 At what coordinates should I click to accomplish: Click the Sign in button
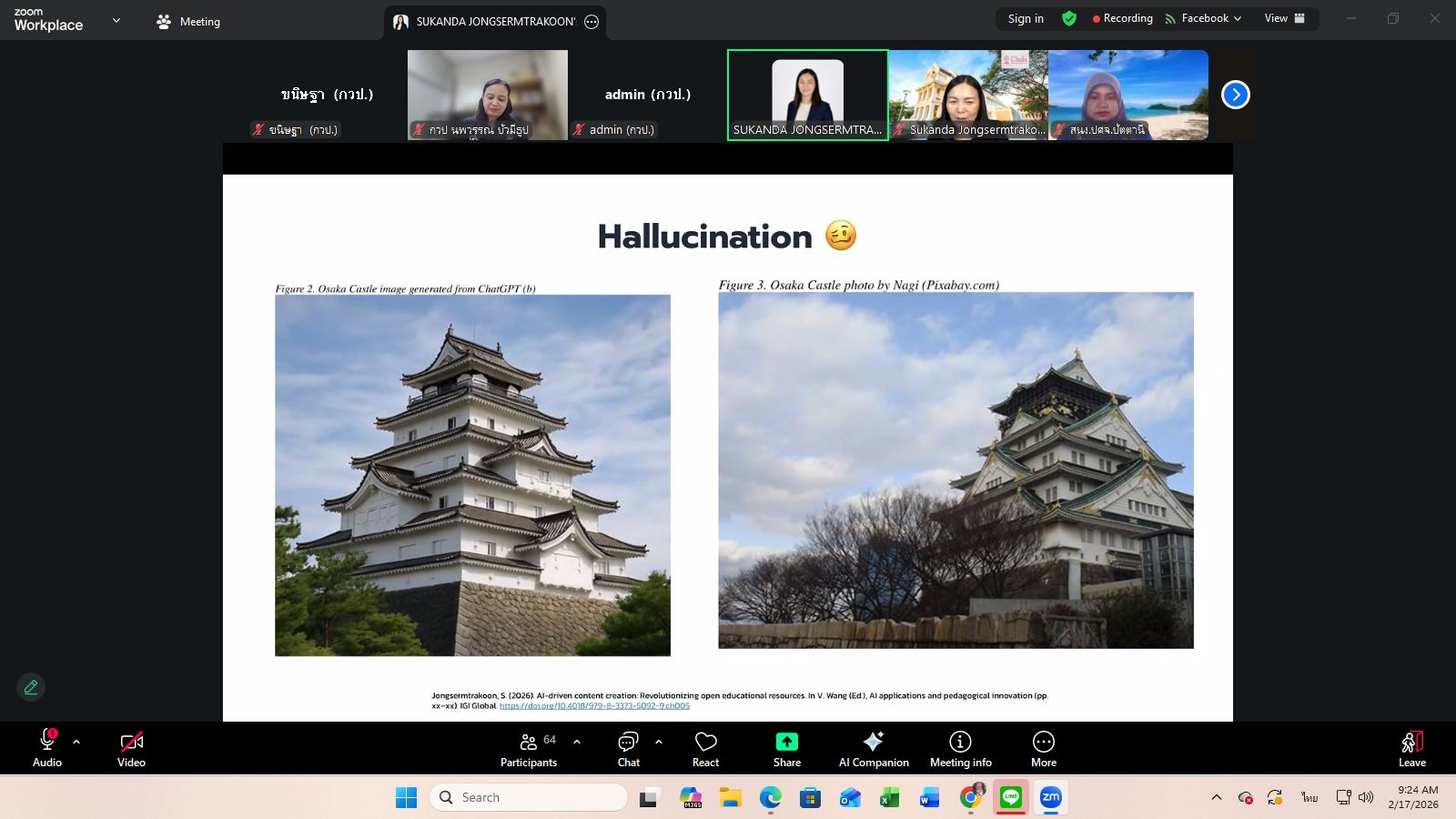click(1026, 18)
